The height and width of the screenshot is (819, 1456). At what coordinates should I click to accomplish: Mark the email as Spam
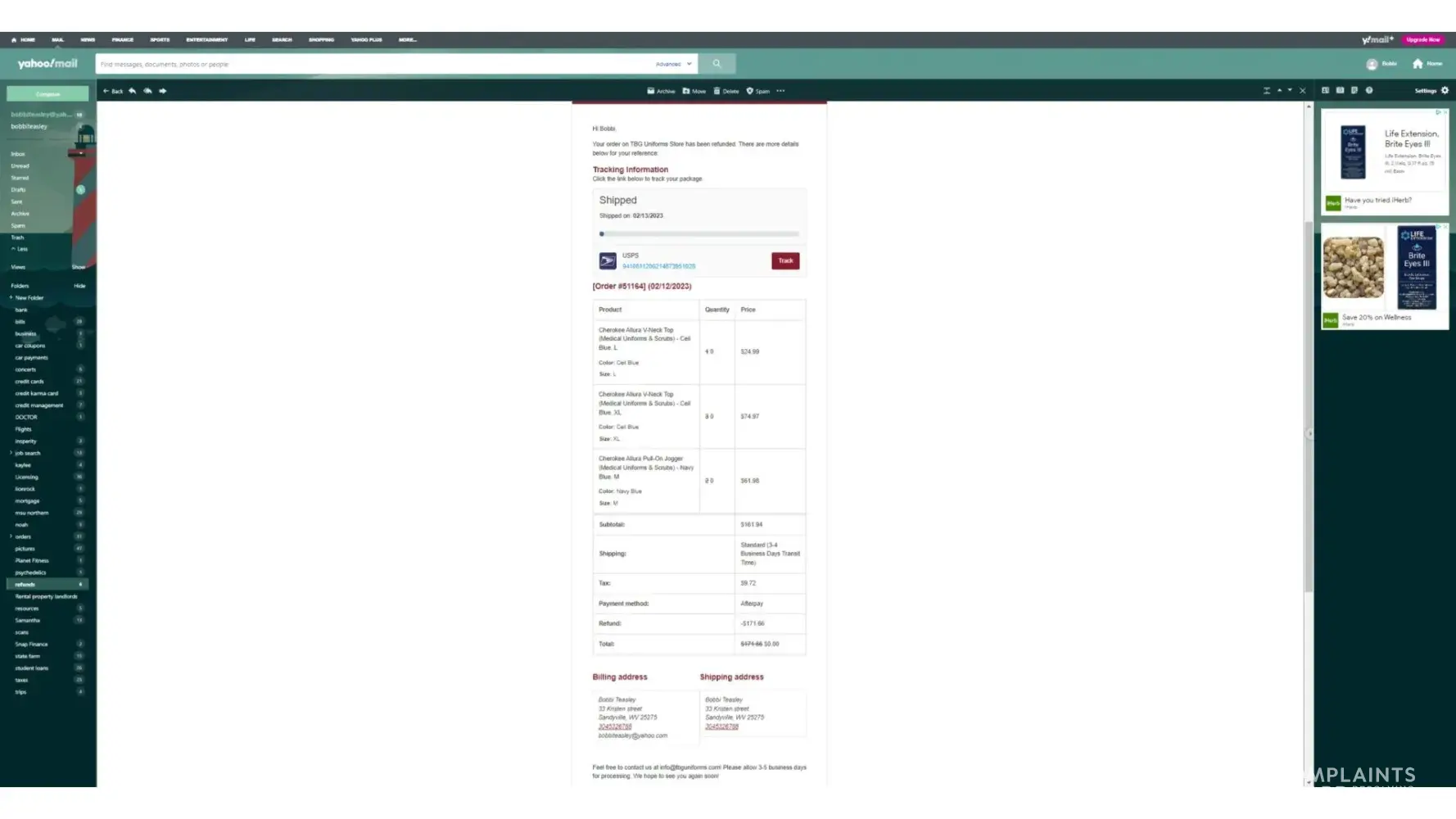click(x=757, y=91)
